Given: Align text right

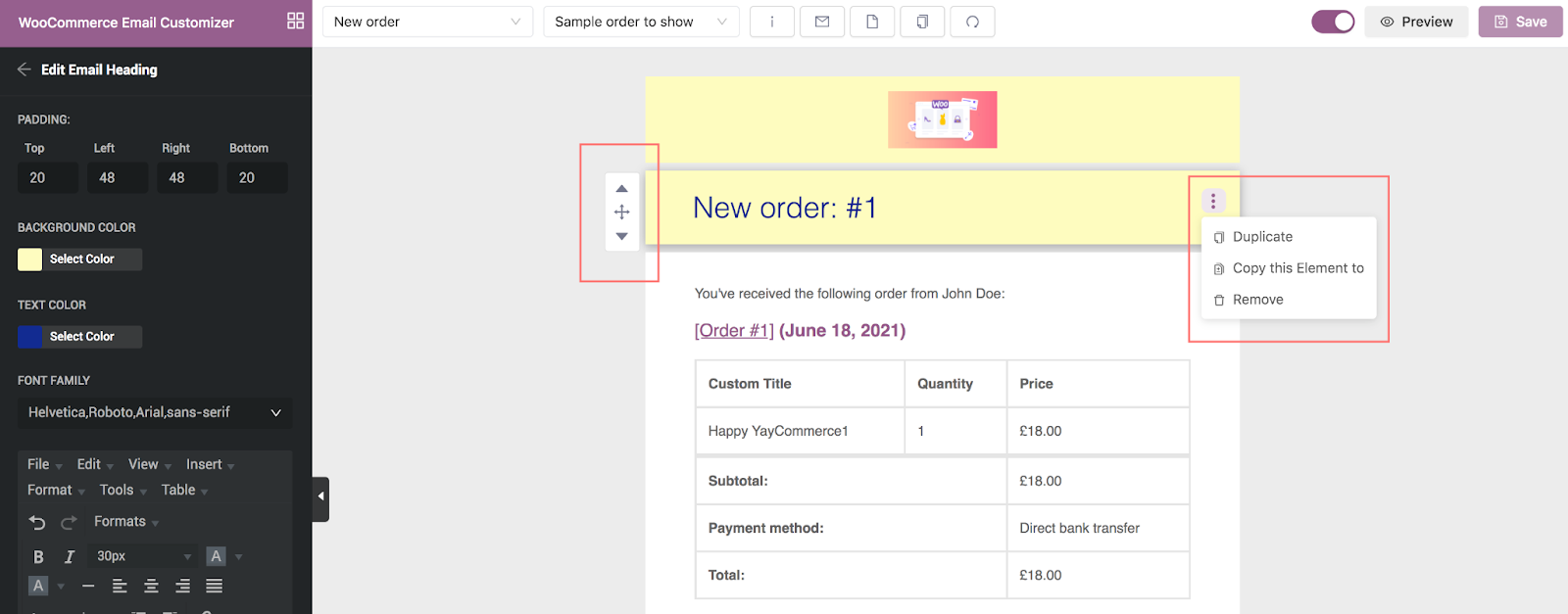Looking at the screenshot, I should click(x=182, y=586).
